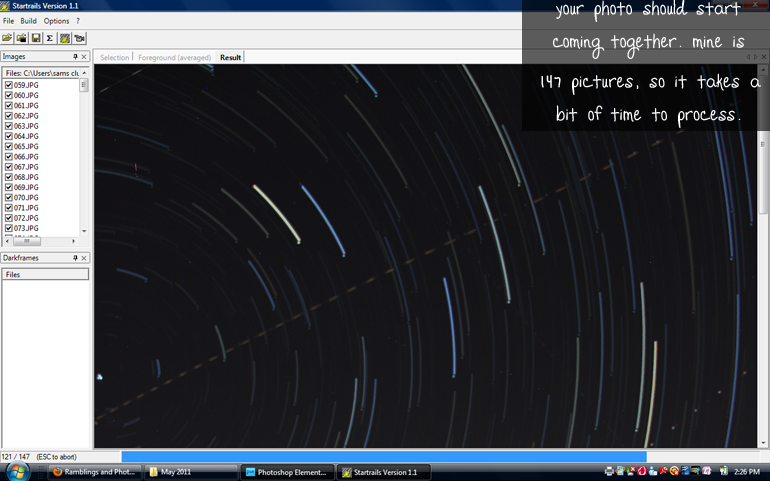Screen dimensions: 770x481
Task: Switch to the Selection tab
Action: point(114,57)
